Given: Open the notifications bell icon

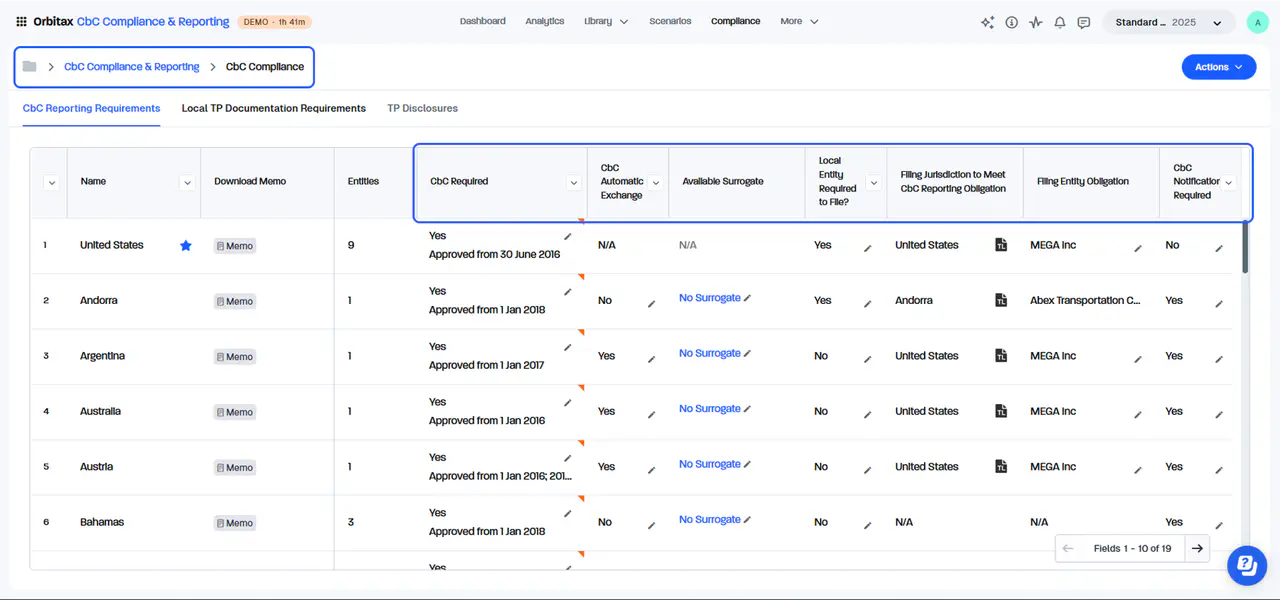Looking at the screenshot, I should [1059, 22].
